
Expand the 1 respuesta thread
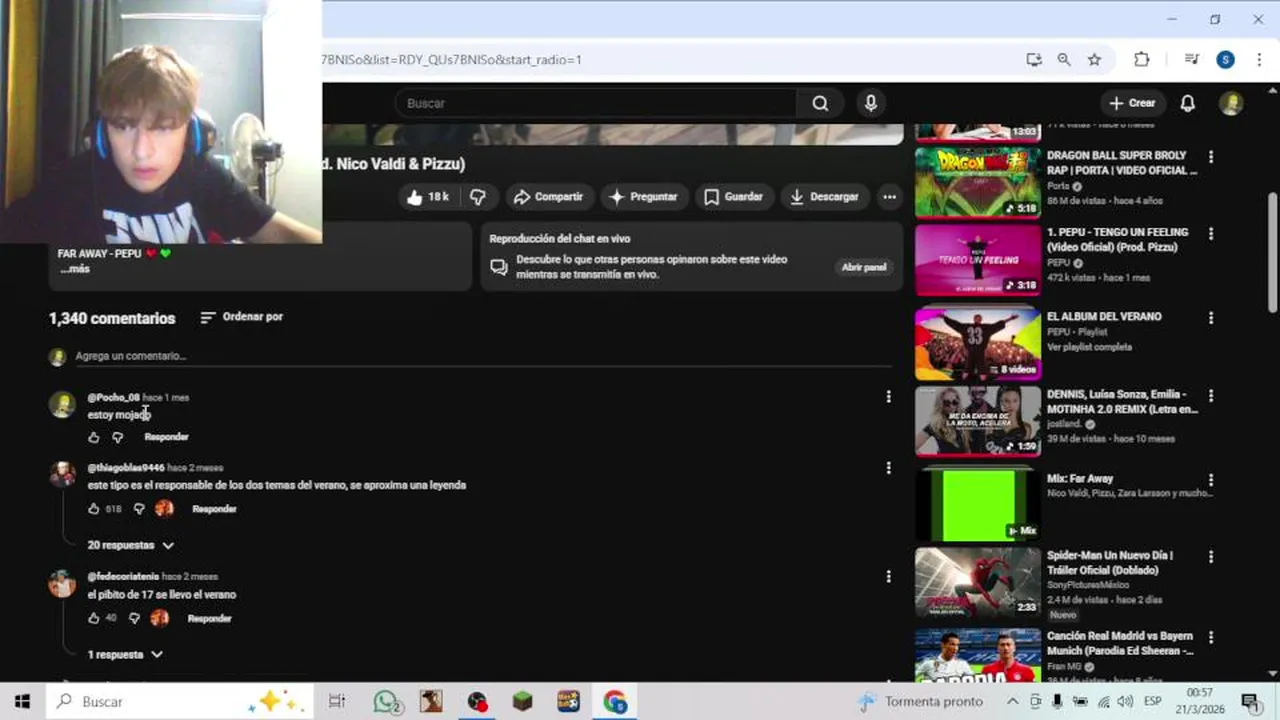tap(125, 654)
